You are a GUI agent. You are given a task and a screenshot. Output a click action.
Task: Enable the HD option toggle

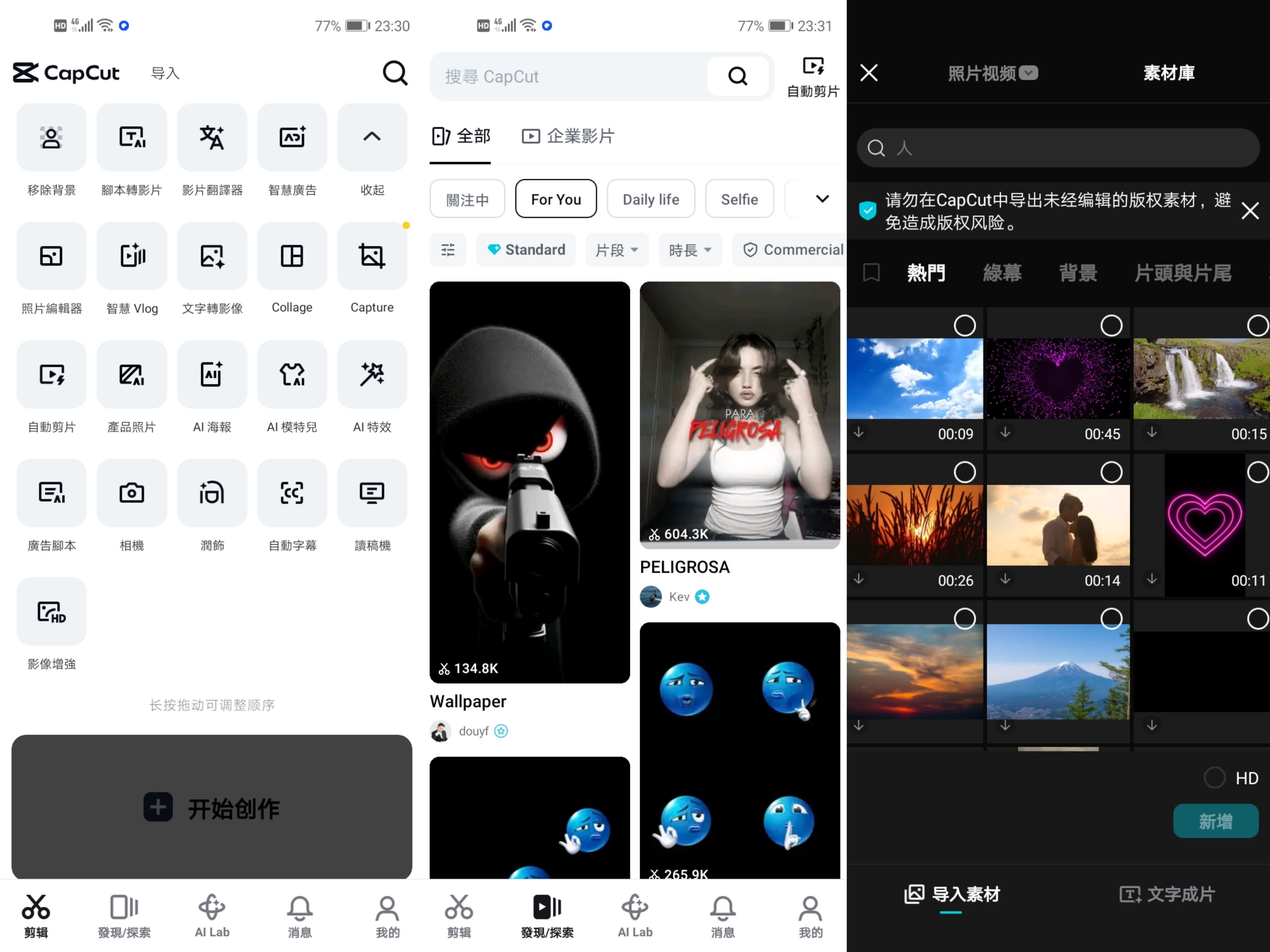click(1214, 778)
